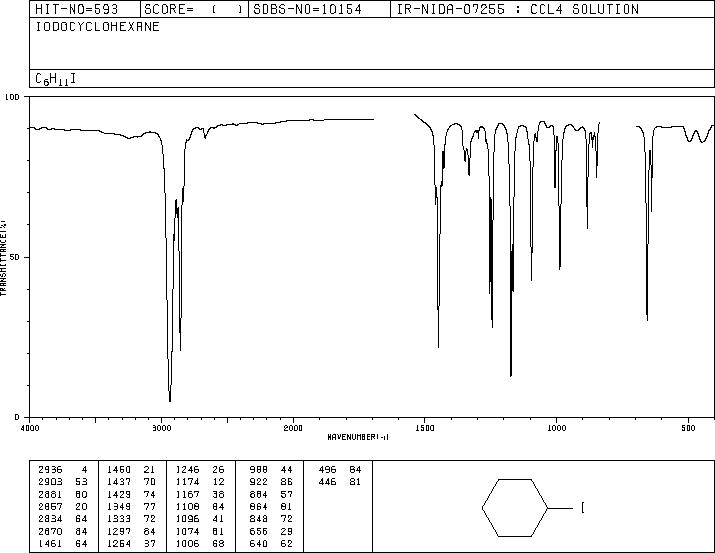Click the 922 entry in the peak table
The height and width of the screenshot is (553, 715).
(259, 482)
